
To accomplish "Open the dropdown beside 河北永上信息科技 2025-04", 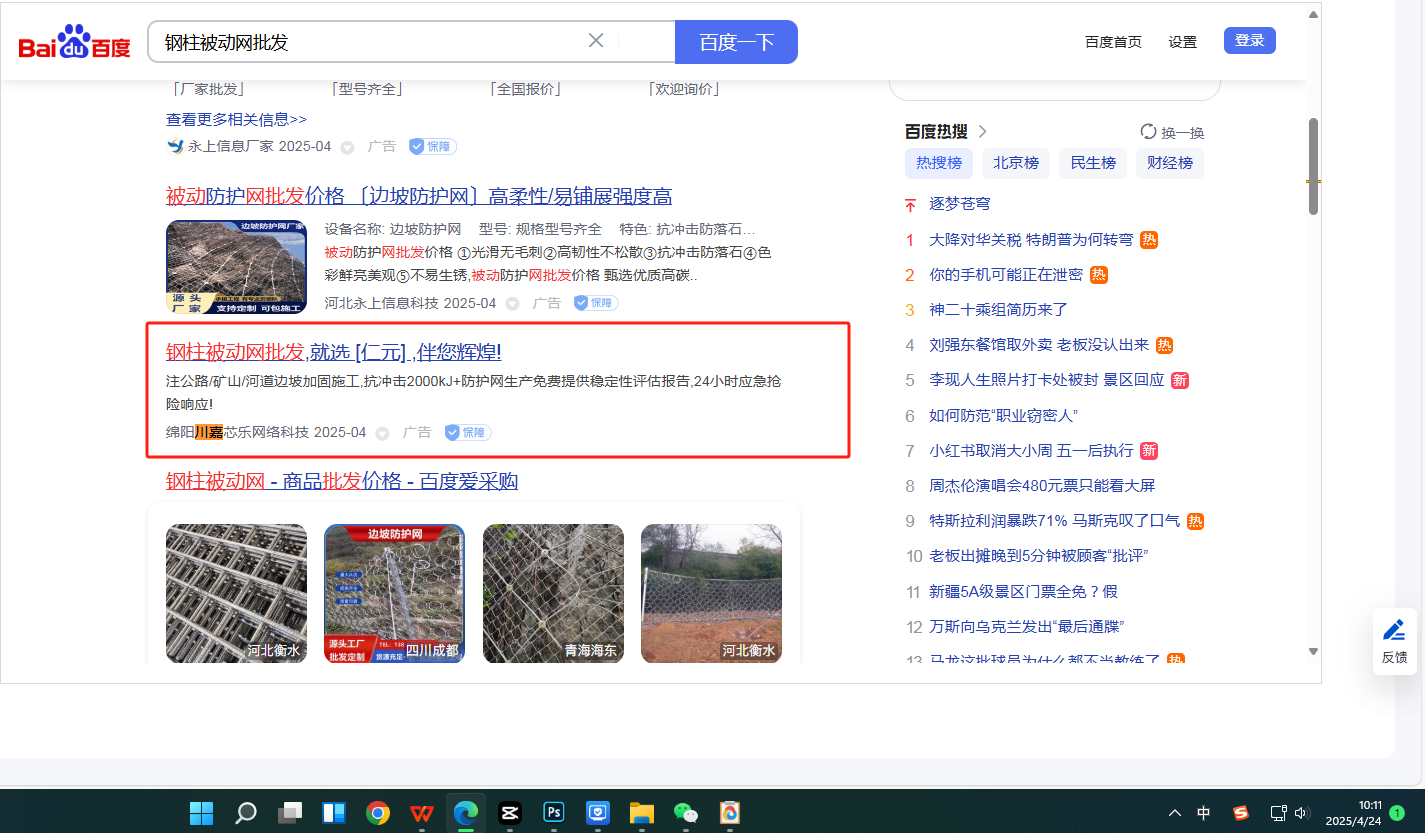I will [512, 304].
